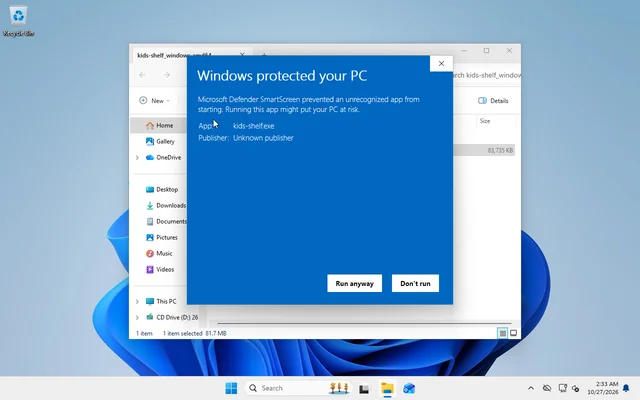Open clock and date in taskbar
Screen dimensions: 640x400
point(603,388)
